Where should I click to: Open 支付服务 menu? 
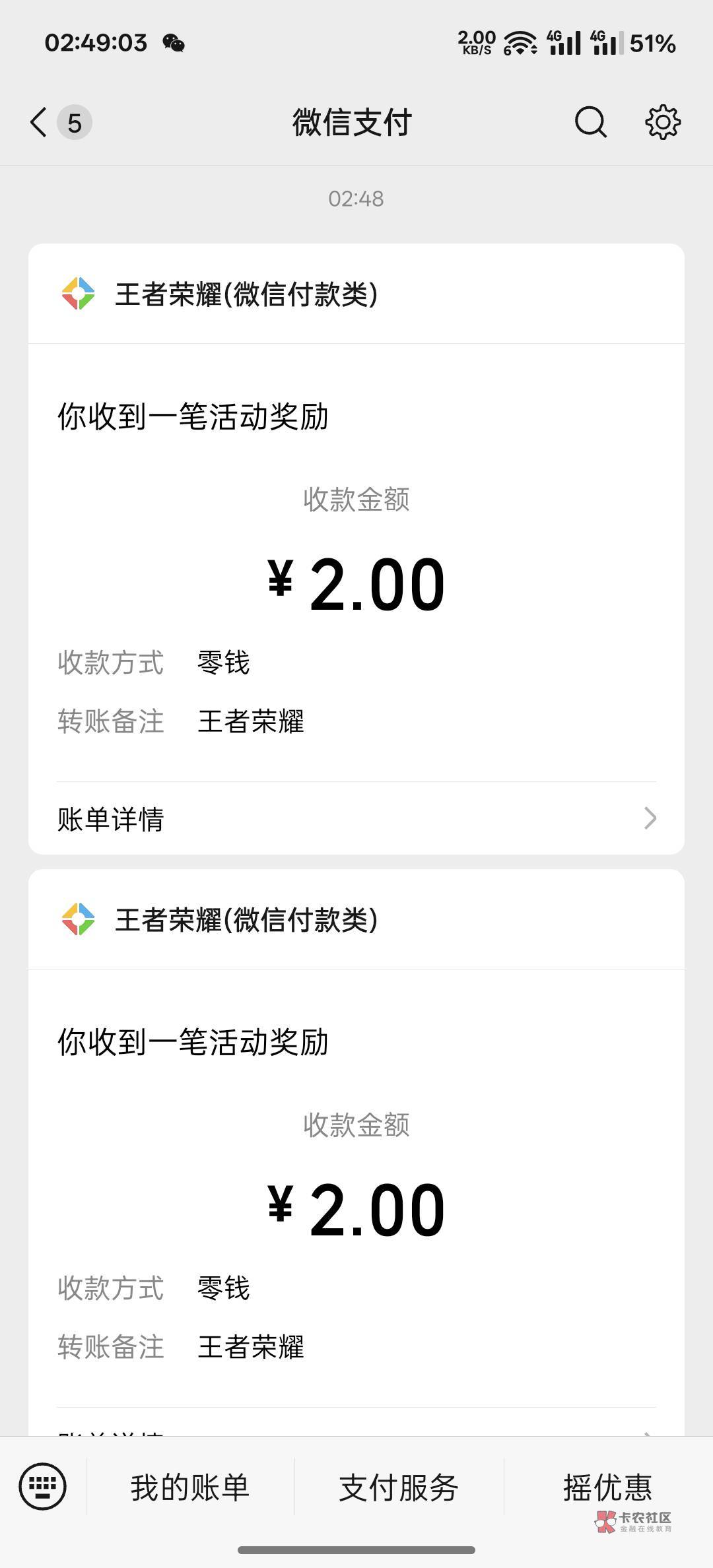tap(399, 1487)
